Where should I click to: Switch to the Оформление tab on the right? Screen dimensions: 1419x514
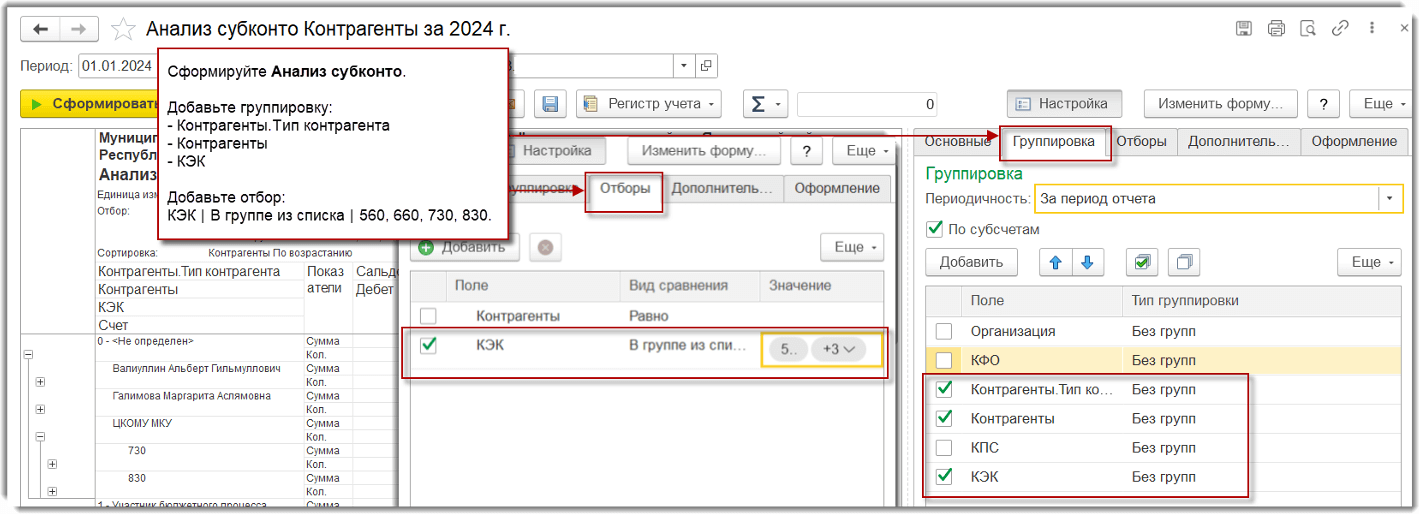[1353, 141]
